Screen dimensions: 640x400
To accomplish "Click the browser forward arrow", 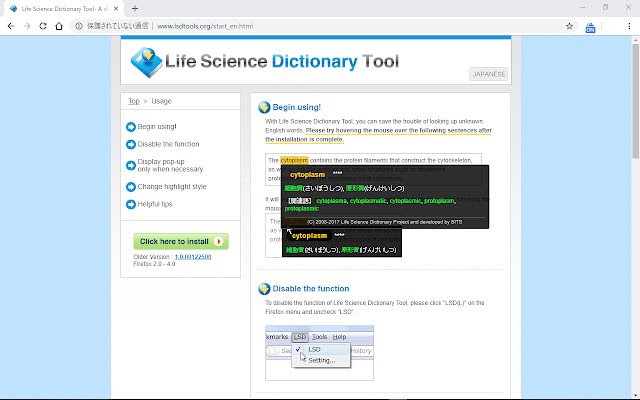I will coord(27,26).
